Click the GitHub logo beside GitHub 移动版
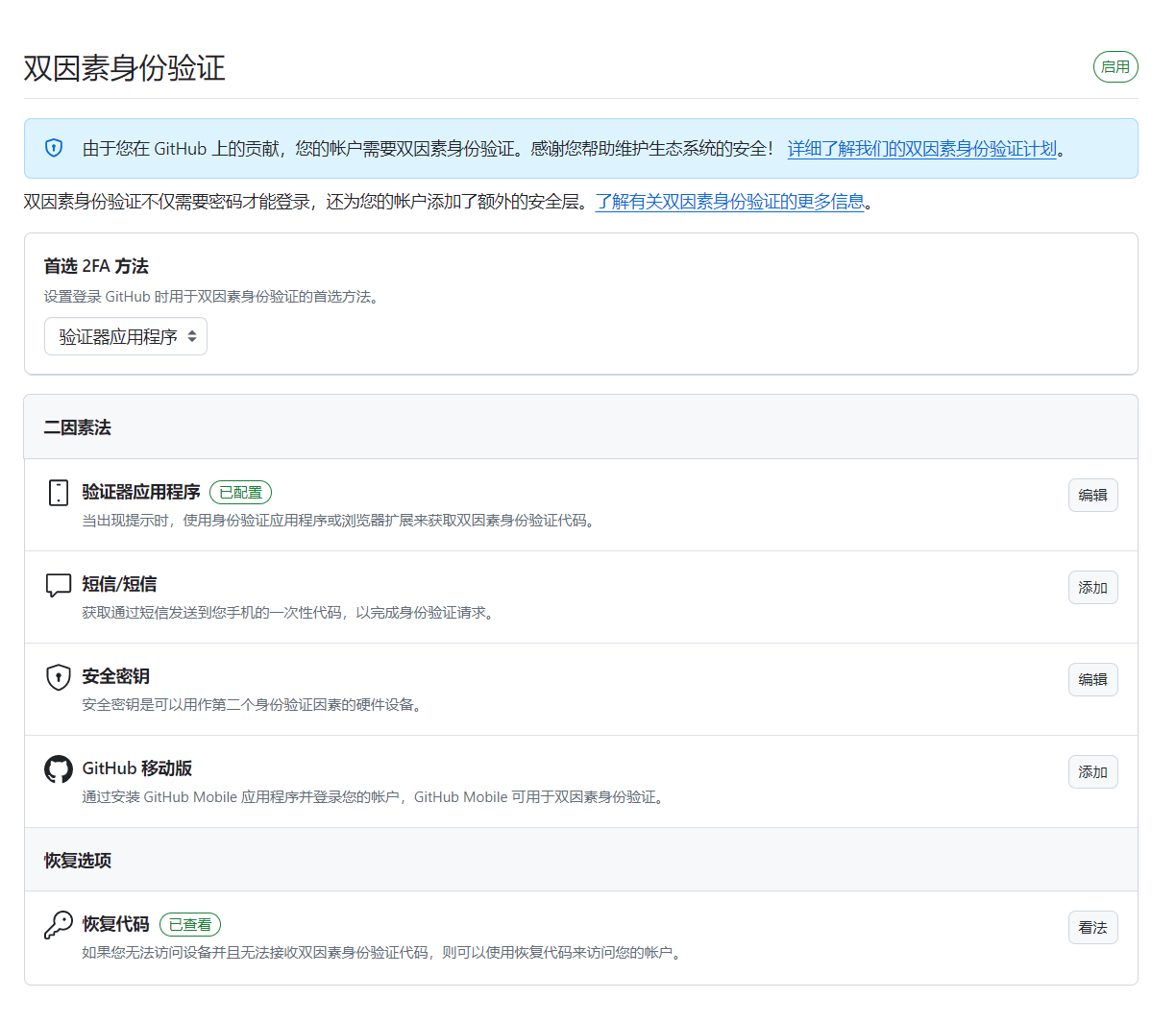This screenshot has width=1176, height=1023. [x=59, y=769]
